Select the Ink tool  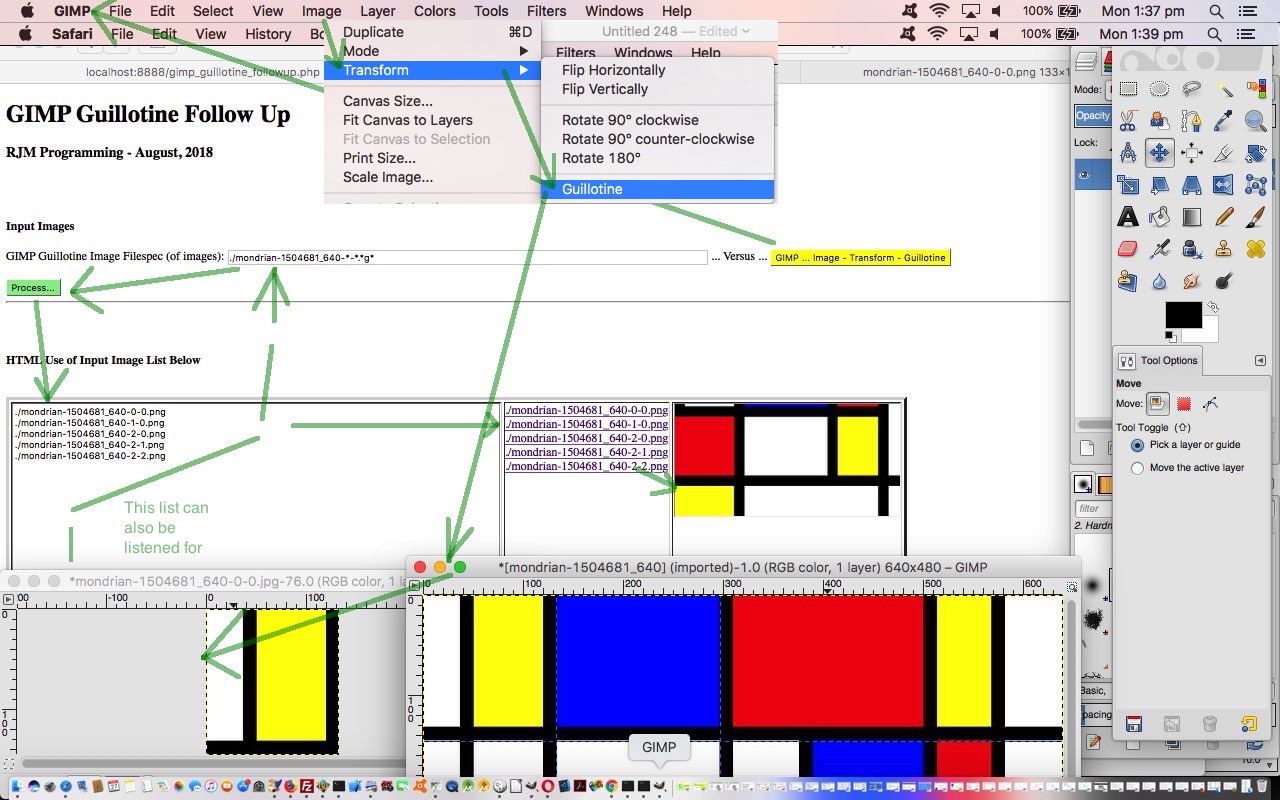click(1191, 249)
